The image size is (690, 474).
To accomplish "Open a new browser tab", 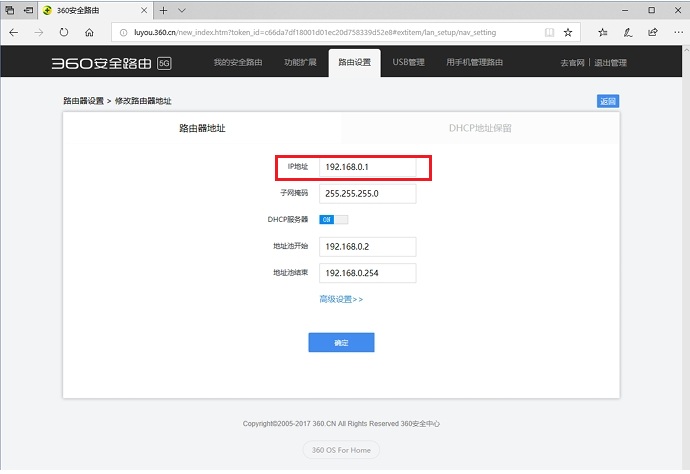I will [163, 9].
